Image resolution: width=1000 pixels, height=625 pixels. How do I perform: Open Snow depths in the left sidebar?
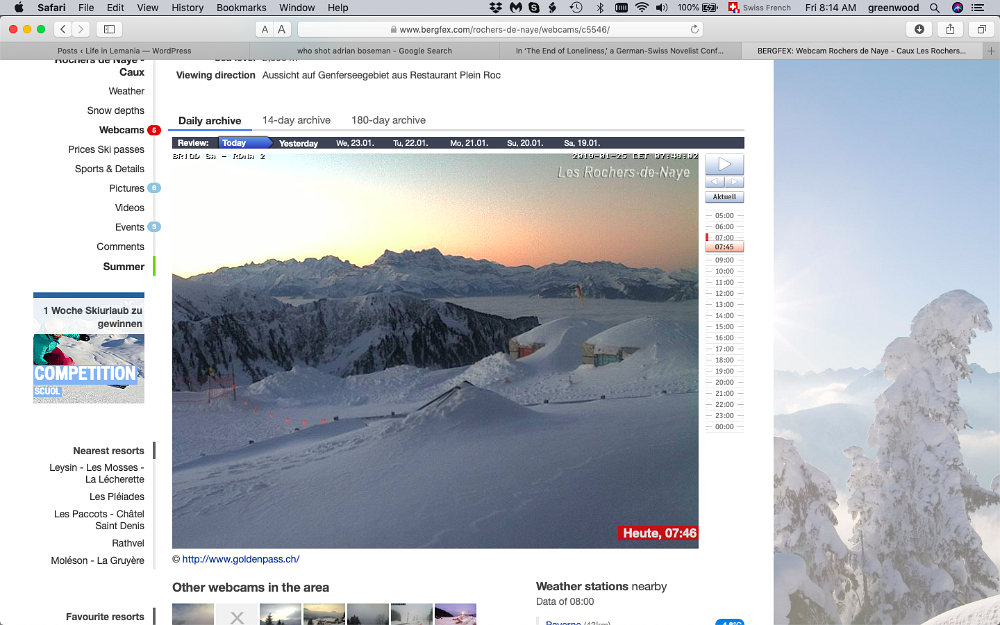[x=115, y=111]
